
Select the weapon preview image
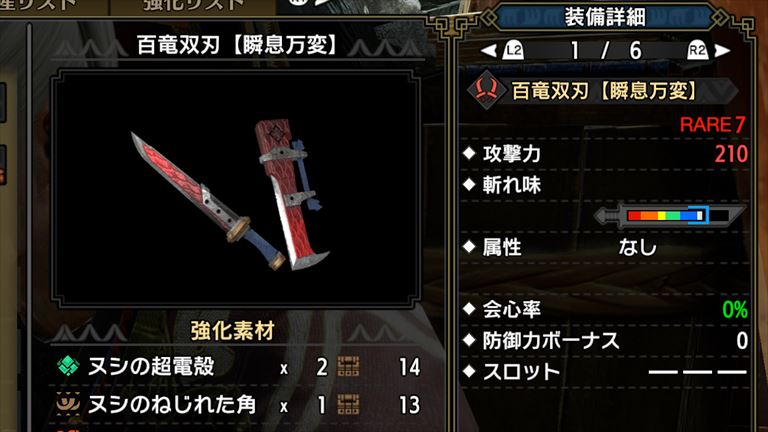[x=236, y=189]
